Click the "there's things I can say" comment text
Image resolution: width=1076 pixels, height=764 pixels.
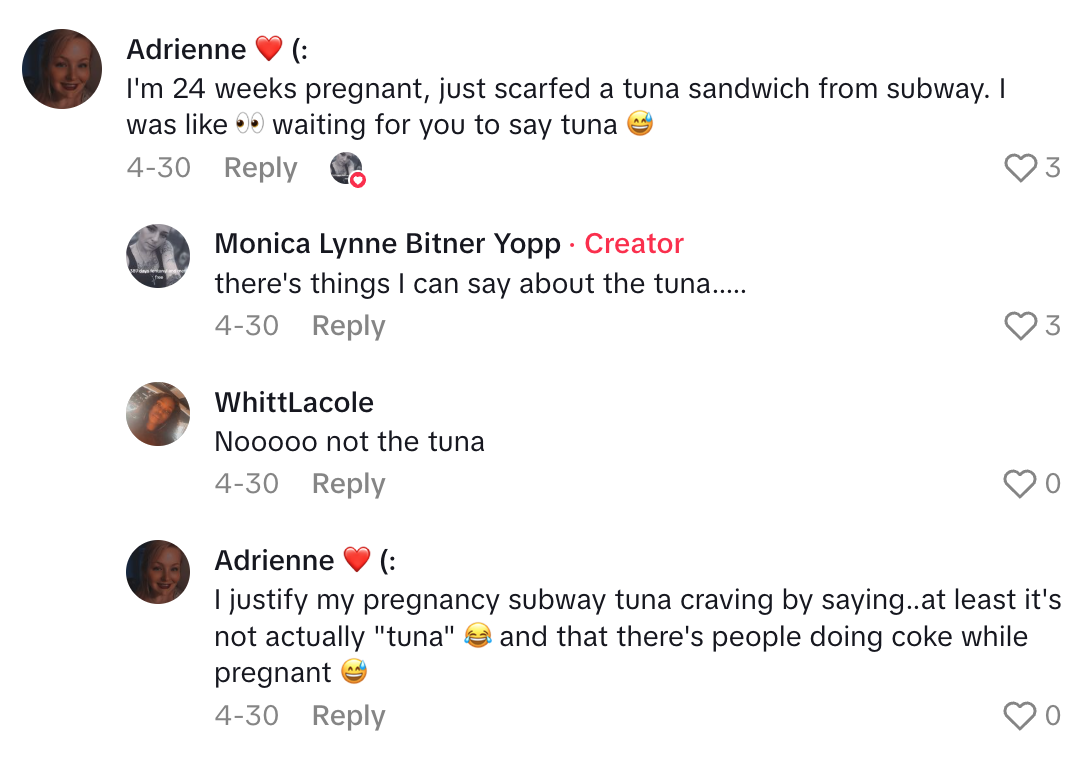click(480, 284)
